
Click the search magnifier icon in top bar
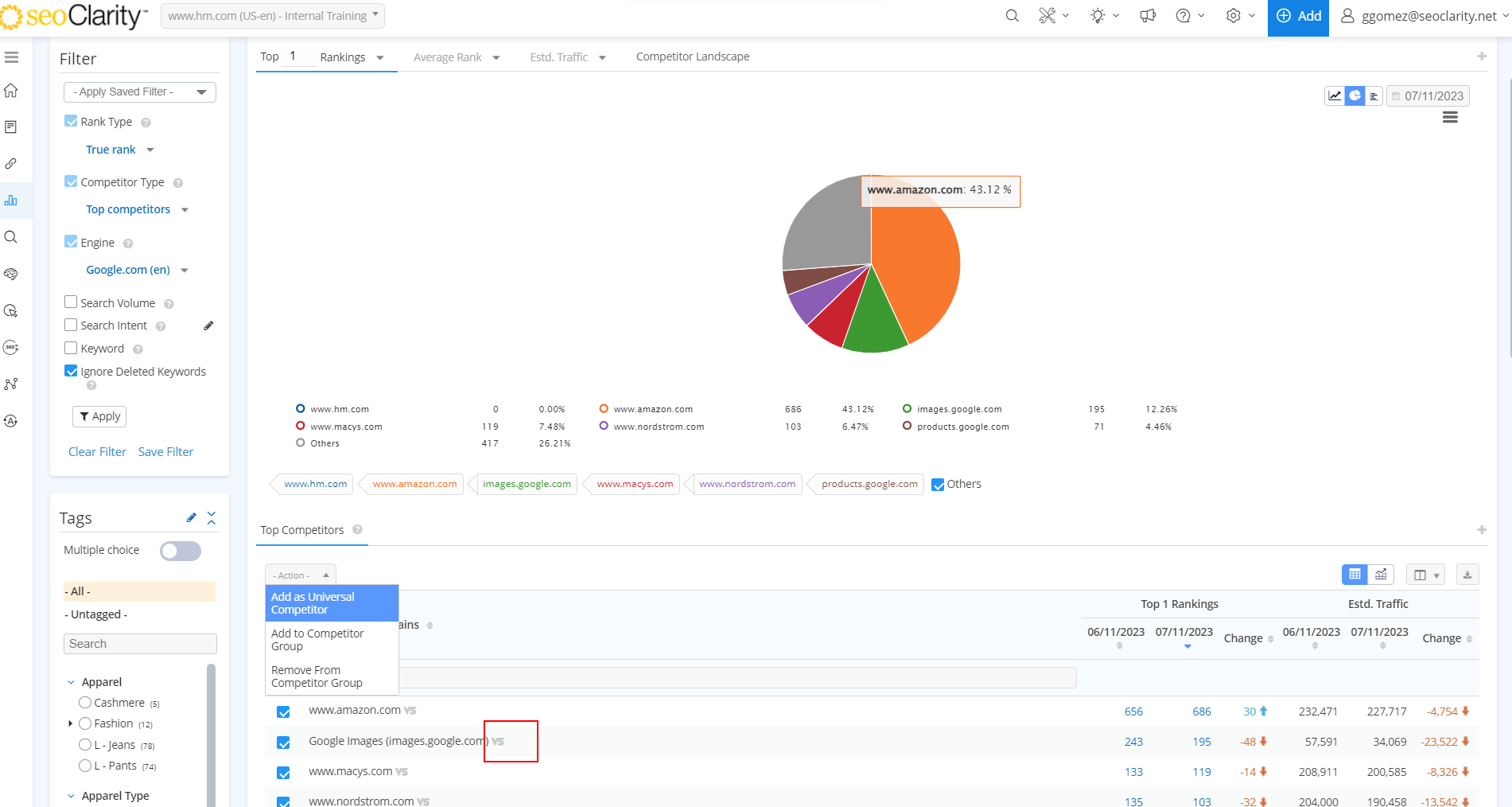[x=1012, y=16]
